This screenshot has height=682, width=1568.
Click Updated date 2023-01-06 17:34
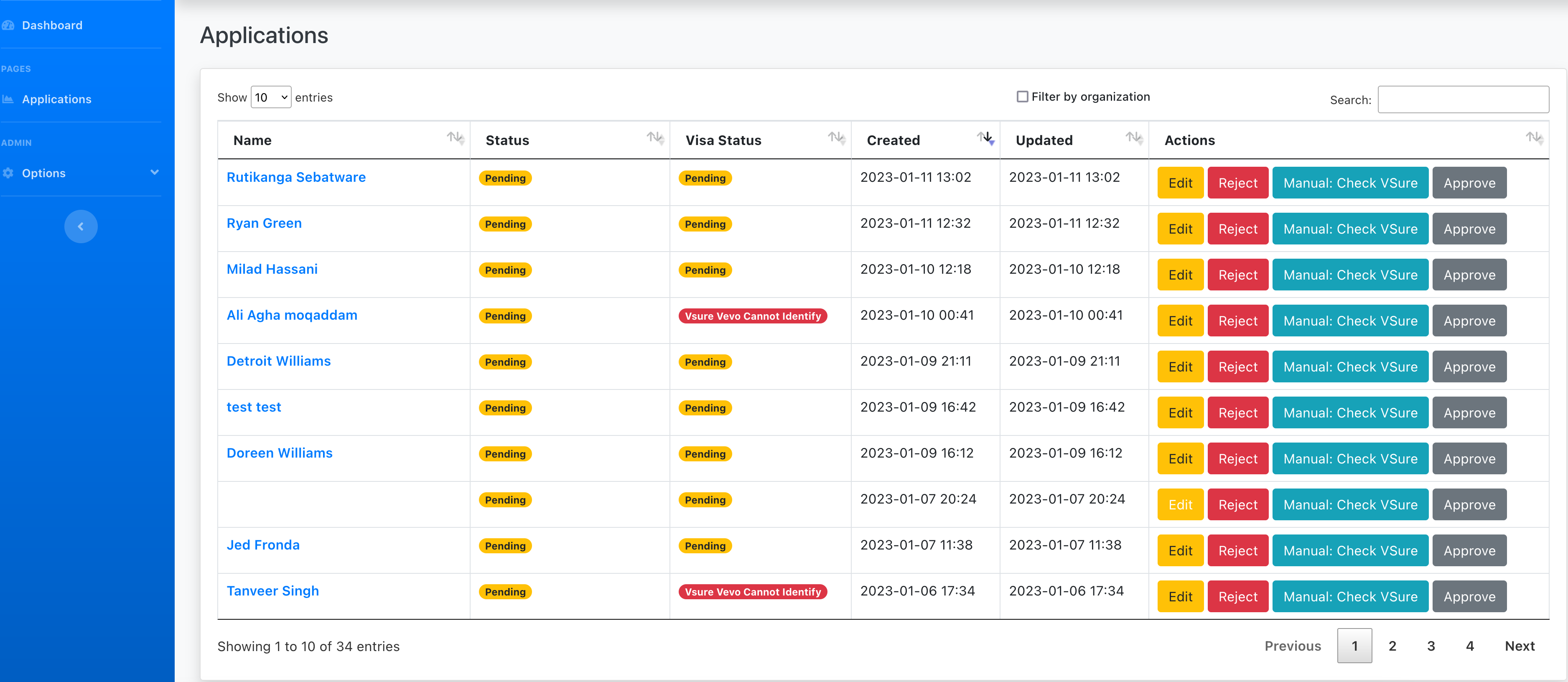1067,590
